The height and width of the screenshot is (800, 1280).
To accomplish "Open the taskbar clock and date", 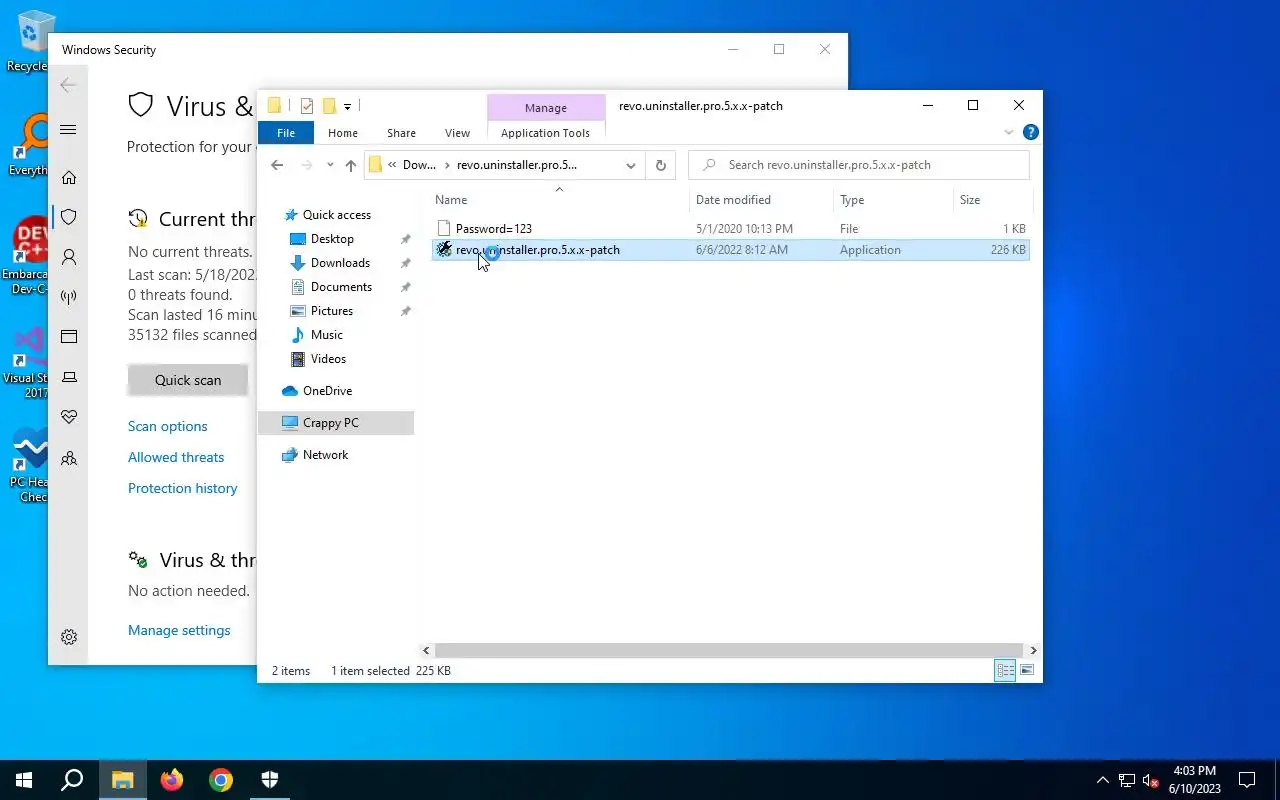I will point(1194,780).
